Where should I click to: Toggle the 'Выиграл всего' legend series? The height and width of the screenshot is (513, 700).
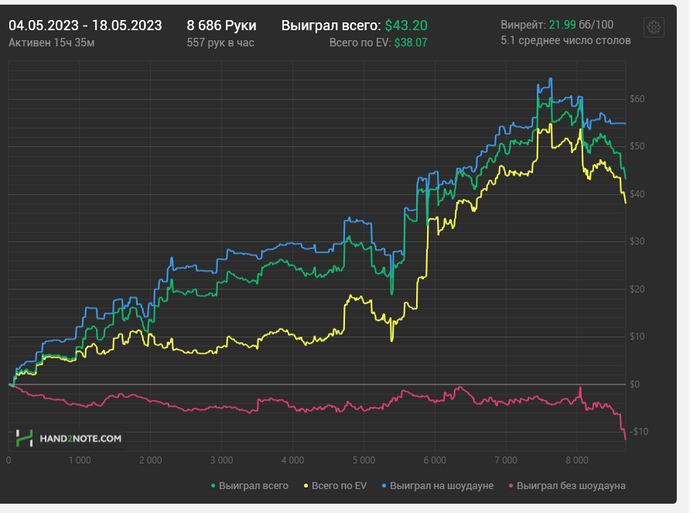250,486
